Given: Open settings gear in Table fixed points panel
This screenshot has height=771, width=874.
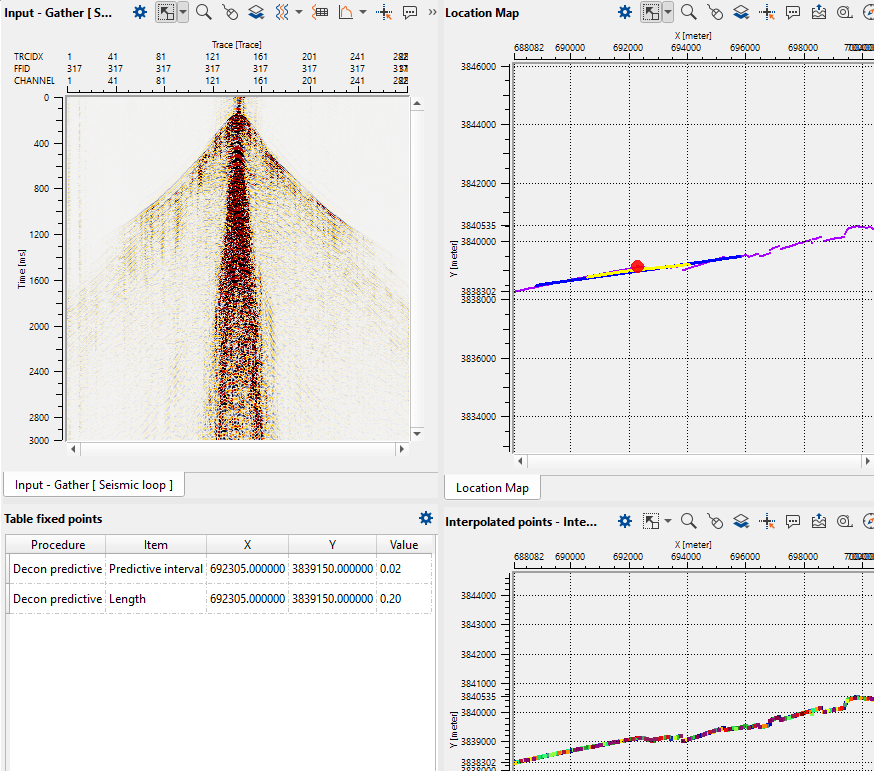Looking at the screenshot, I should point(426,518).
